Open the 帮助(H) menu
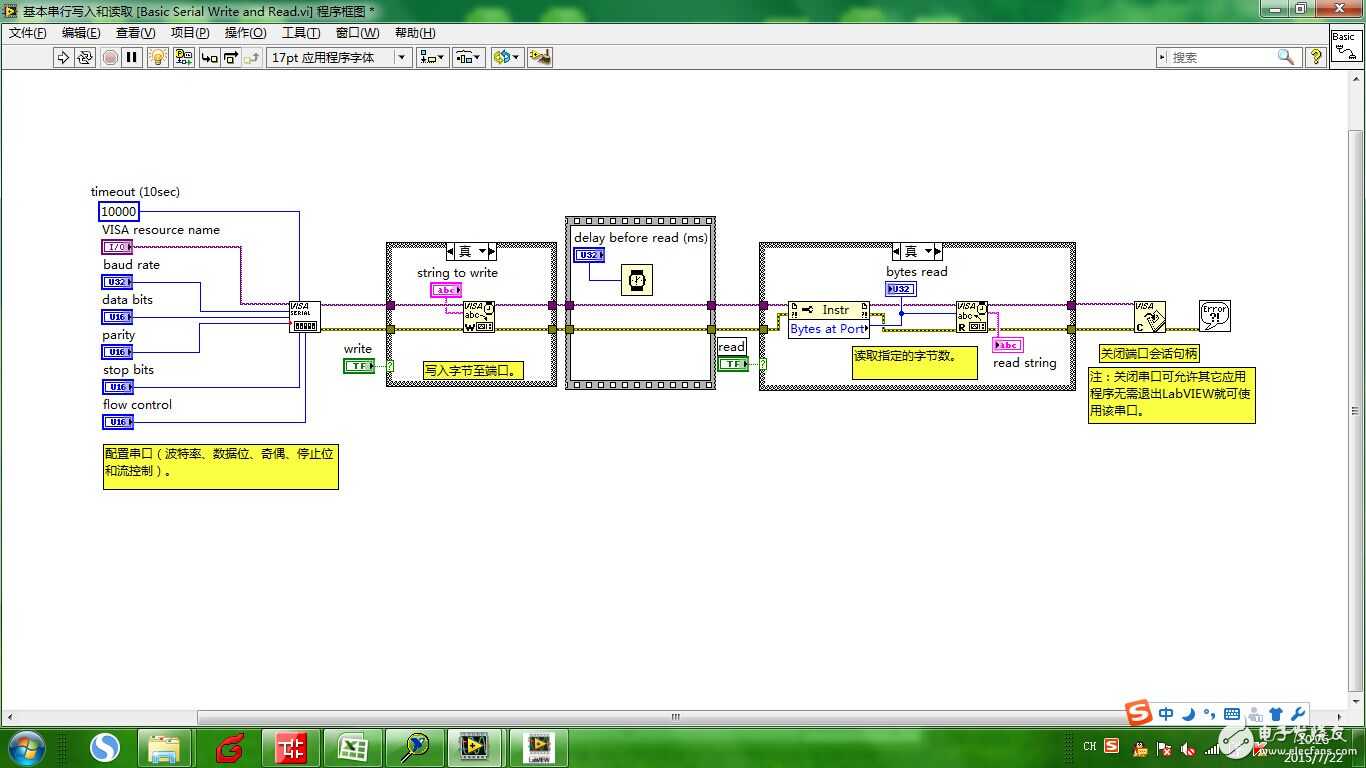This screenshot has width=1366, height=768. click(415, 32)
